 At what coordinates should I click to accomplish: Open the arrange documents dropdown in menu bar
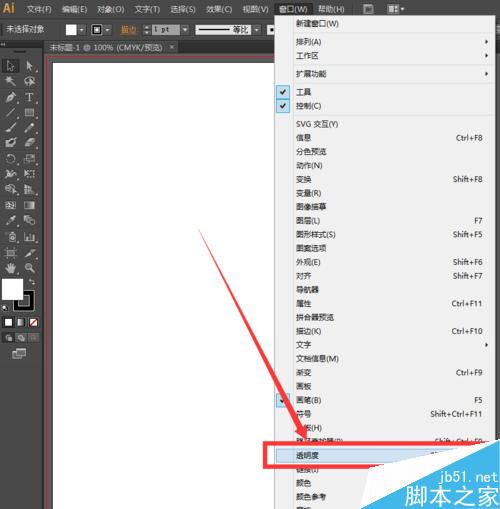click(x=395, y=9)
